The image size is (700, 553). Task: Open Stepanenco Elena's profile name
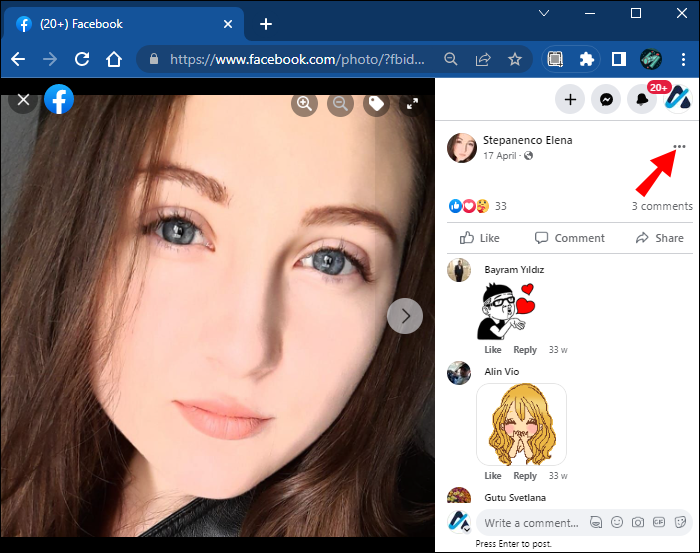click(x=527, y=140)
